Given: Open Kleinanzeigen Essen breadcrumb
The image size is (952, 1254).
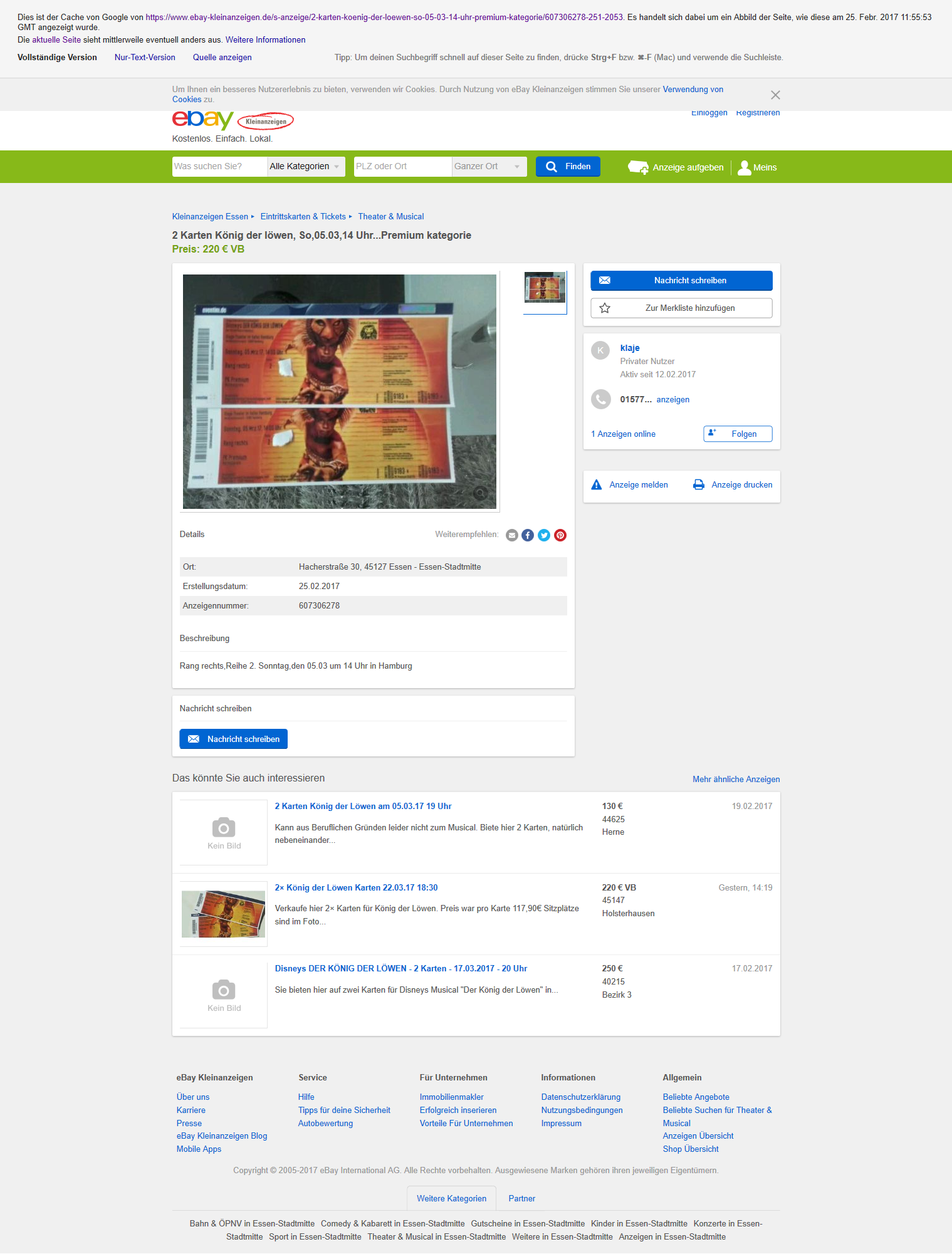Looking at the screenshot, I should pyautogui.click(x=210, y=217).
